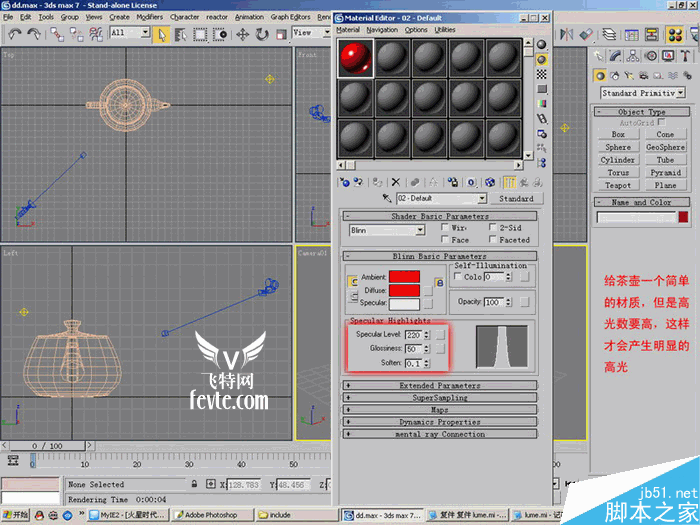Image resolution: width=700 pixels, height=525 pixels.
Task: Expand the Dynamics Properties rollout
Action: [x=440, y=421]
